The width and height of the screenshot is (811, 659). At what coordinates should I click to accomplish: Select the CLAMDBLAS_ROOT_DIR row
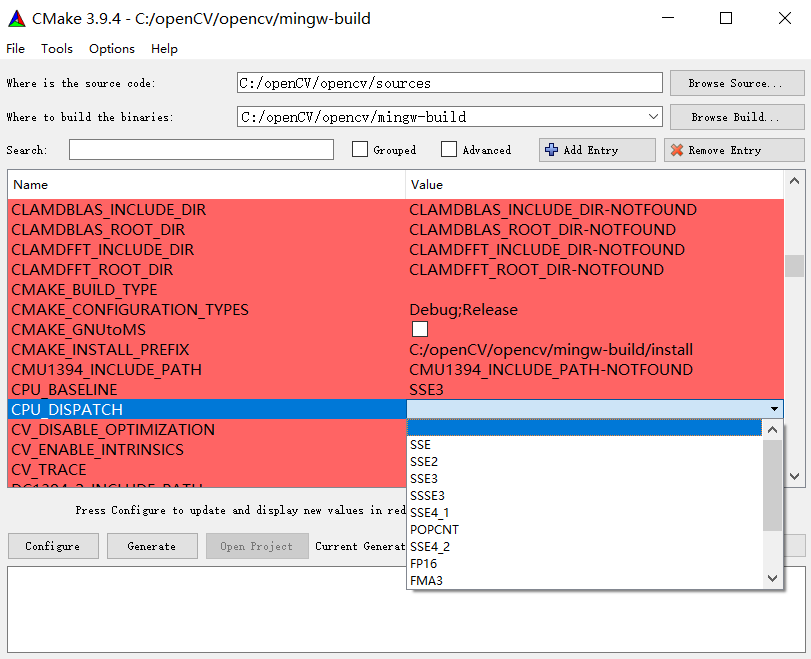pyautogui.click(x=396, y=230)
